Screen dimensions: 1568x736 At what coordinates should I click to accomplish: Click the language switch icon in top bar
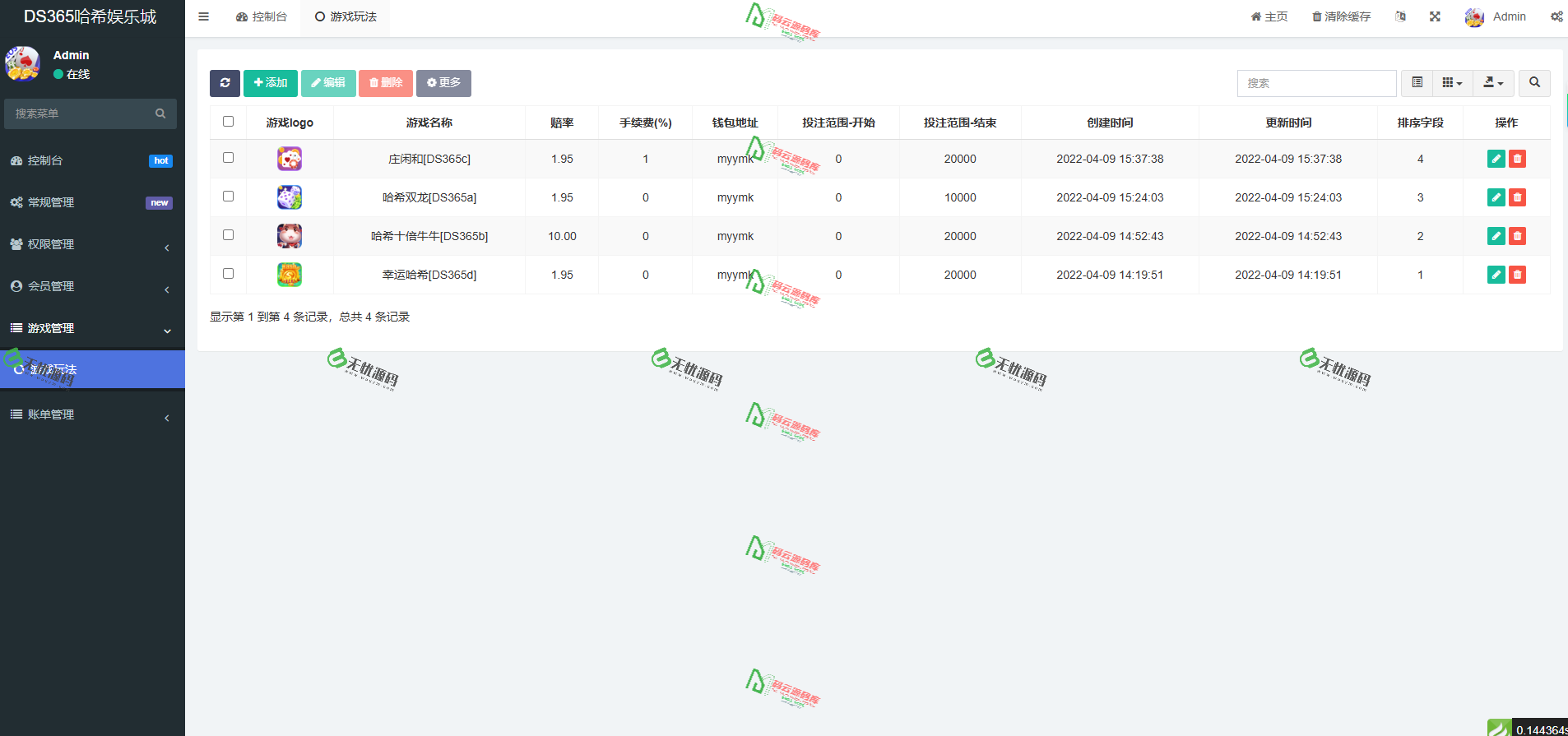tap(1400, 16)
